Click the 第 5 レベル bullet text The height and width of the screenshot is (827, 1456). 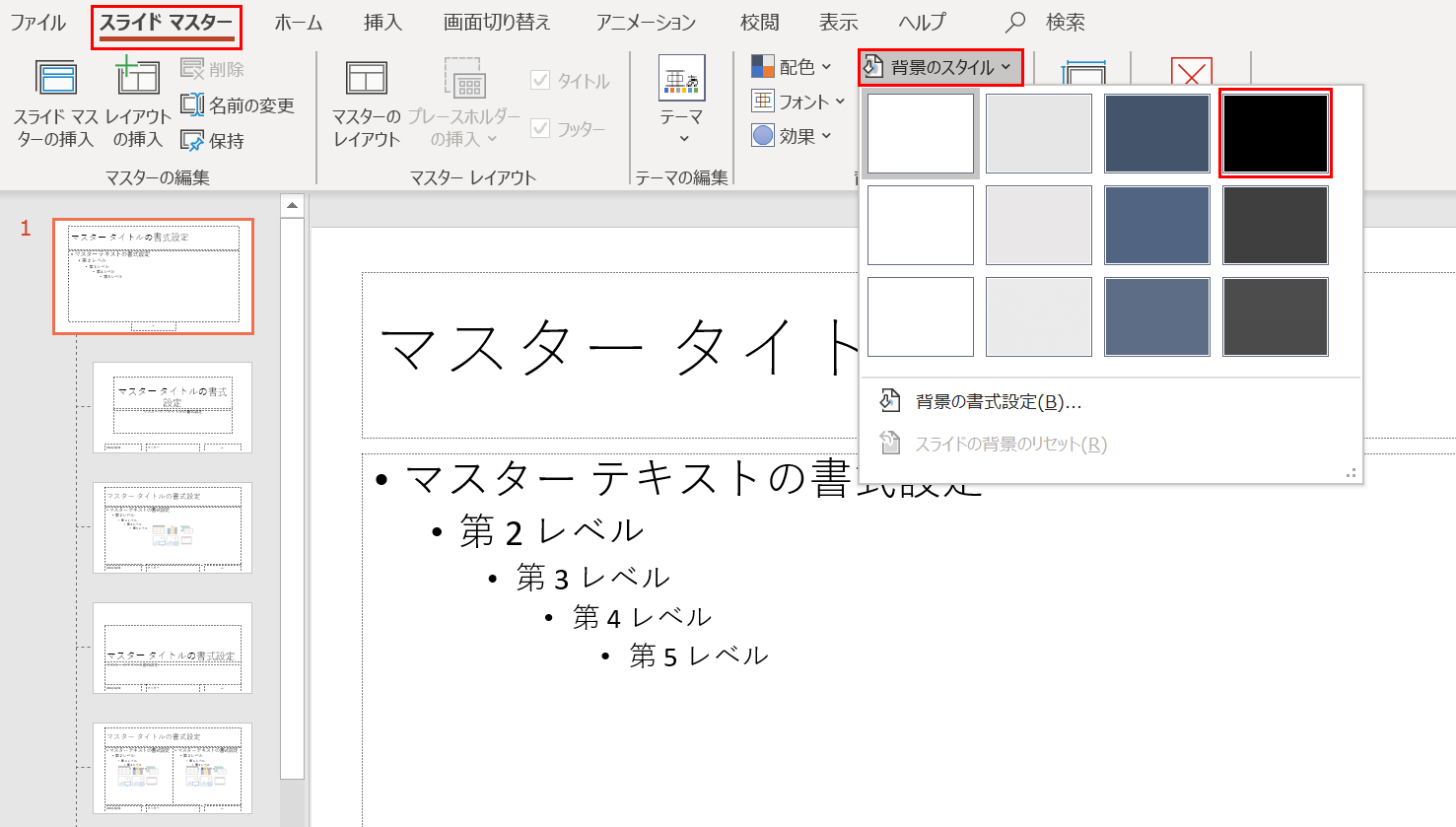699,655
